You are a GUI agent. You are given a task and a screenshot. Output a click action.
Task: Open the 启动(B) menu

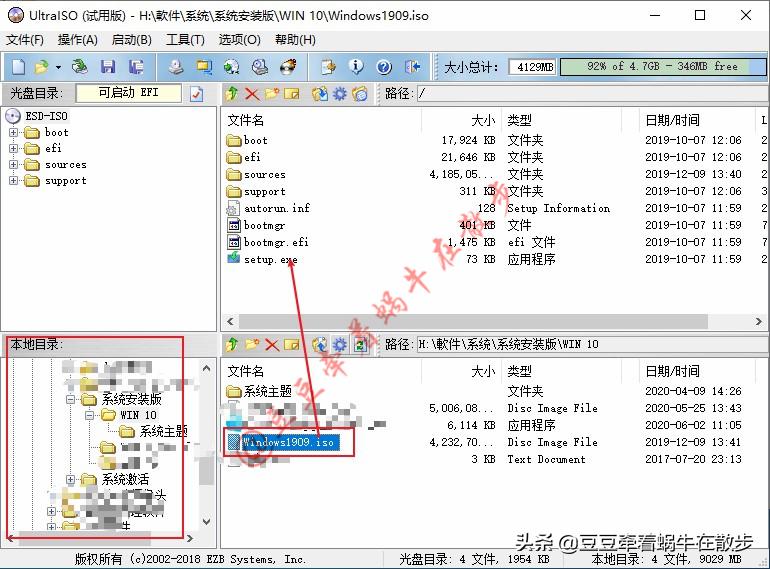pos(132,40)
